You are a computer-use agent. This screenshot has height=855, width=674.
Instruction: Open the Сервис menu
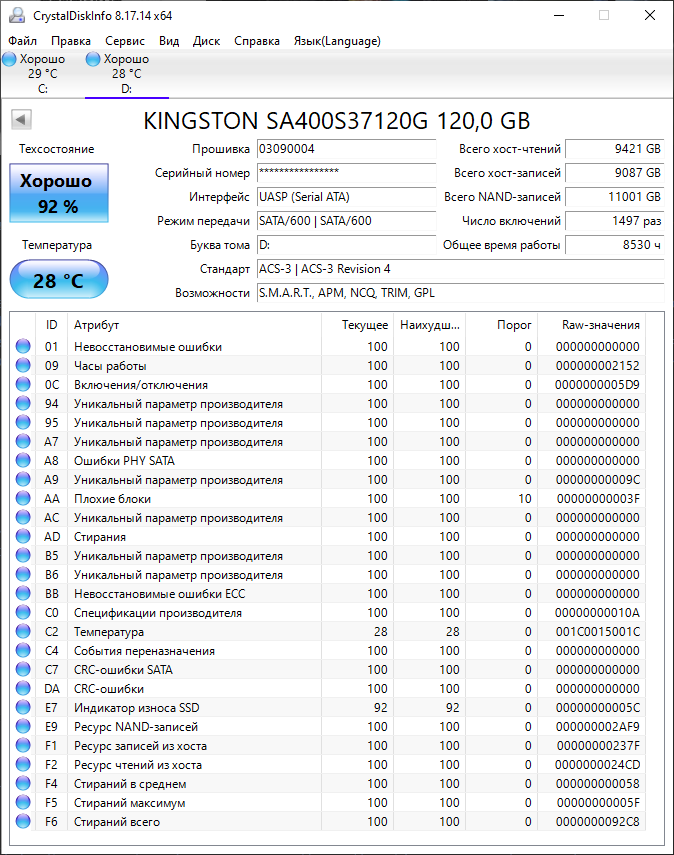pos(125,41)
